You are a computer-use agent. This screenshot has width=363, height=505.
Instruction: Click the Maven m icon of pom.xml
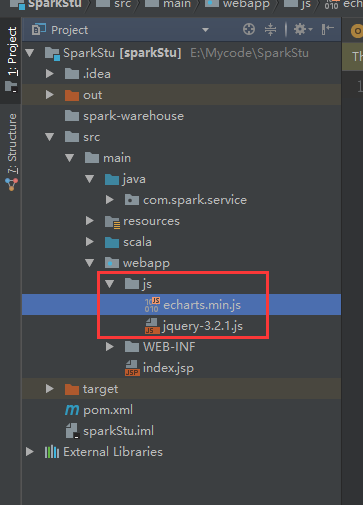pos(72,410)
